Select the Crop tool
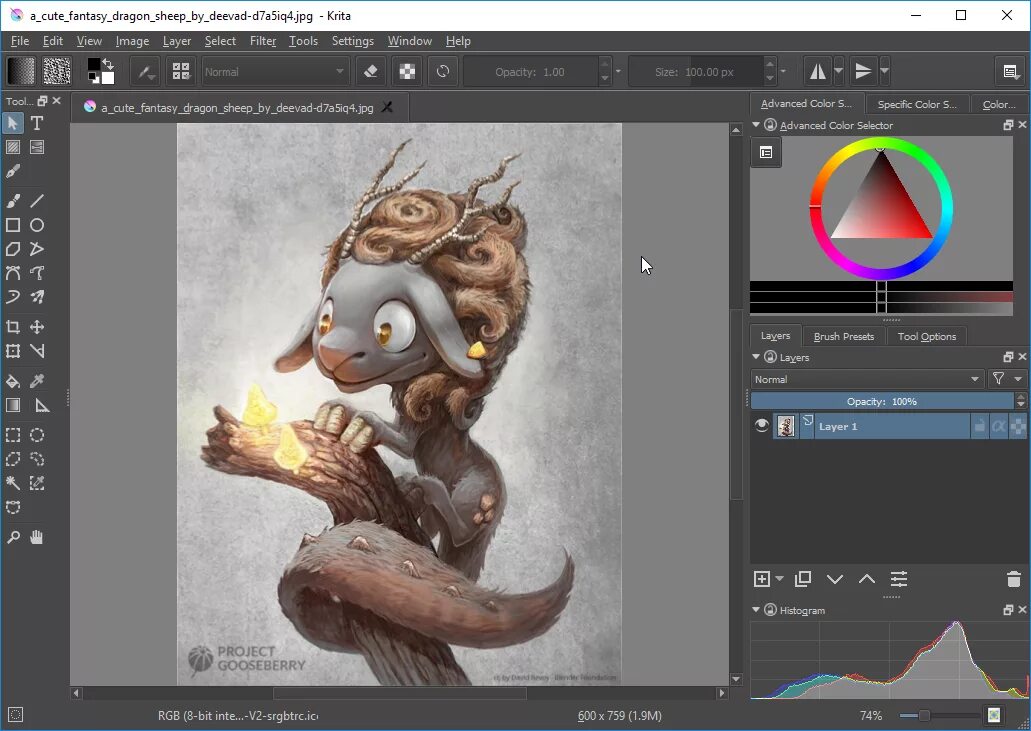Image resolution: width=1031 pixels, height=731 pixels. click(x=12, y=327)
